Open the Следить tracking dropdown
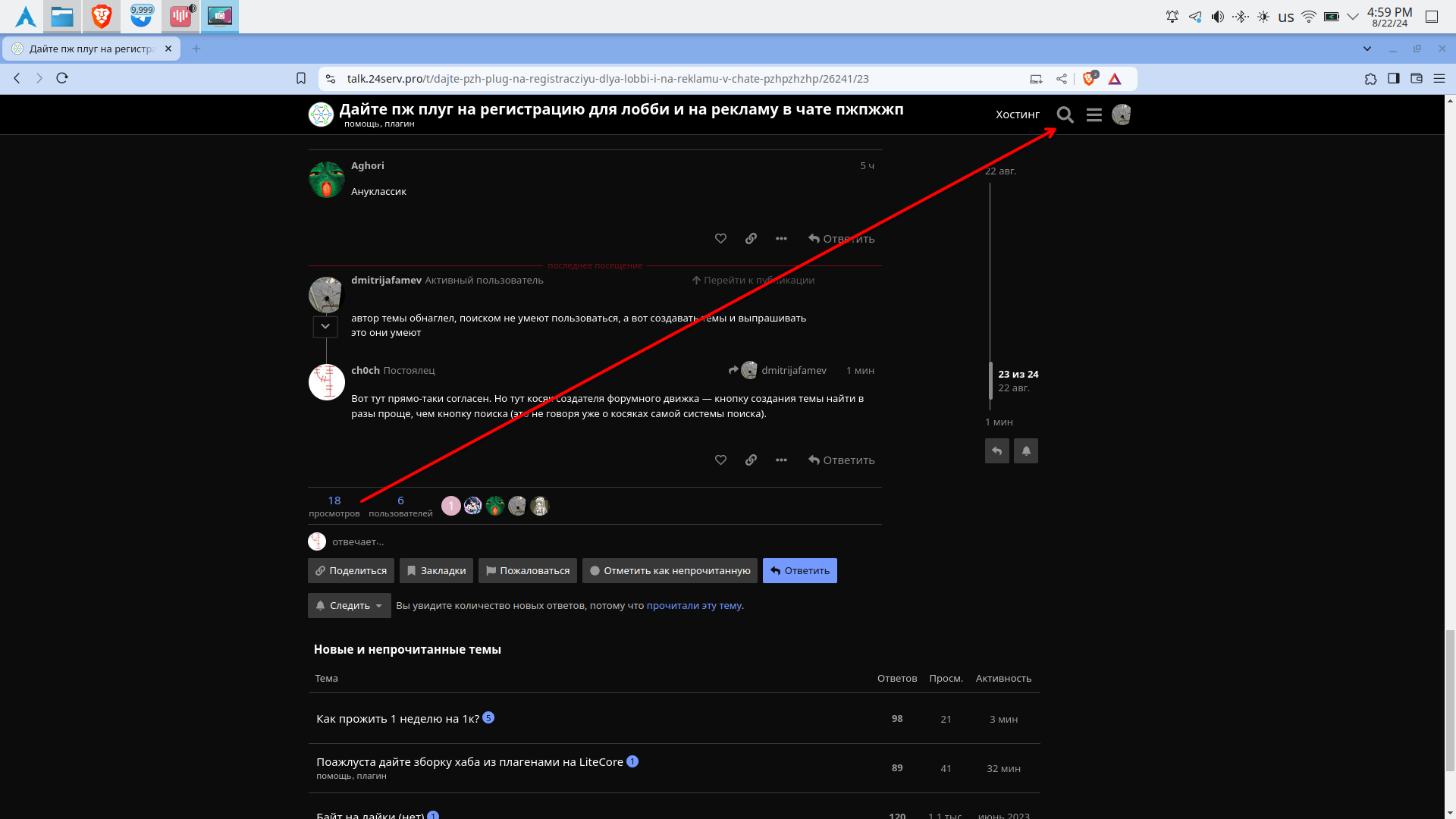The width and height of the screenshot is (1456, 819). coord(349,606)
